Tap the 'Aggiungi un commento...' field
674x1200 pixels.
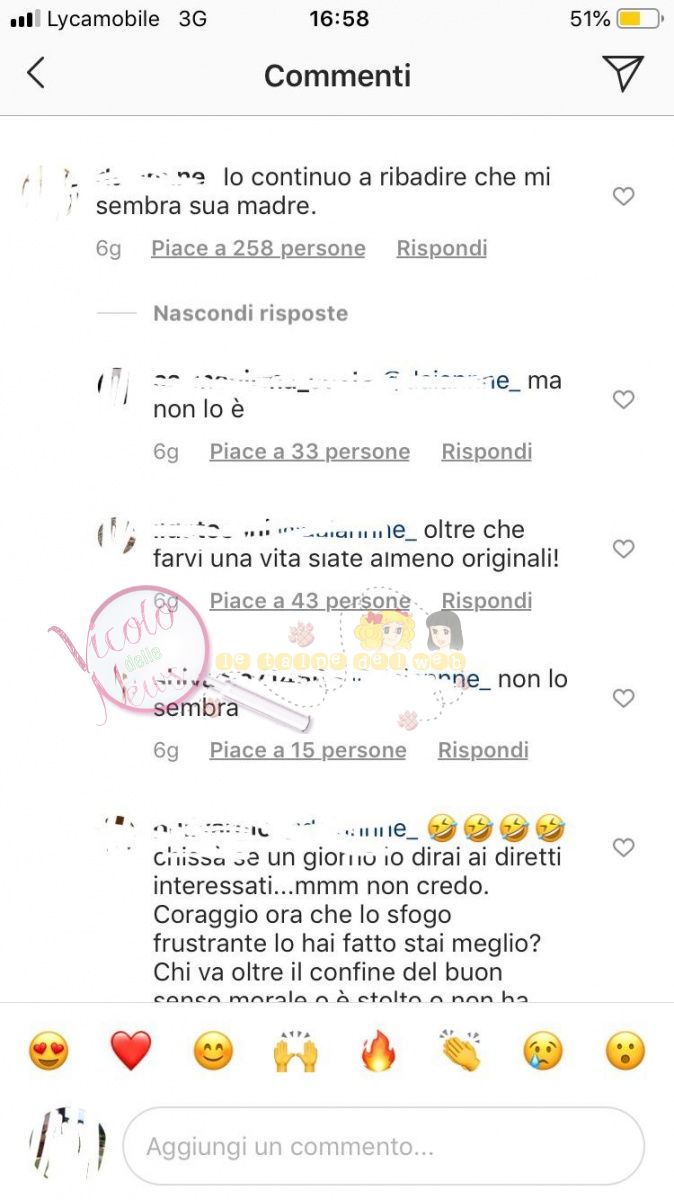383,1146
